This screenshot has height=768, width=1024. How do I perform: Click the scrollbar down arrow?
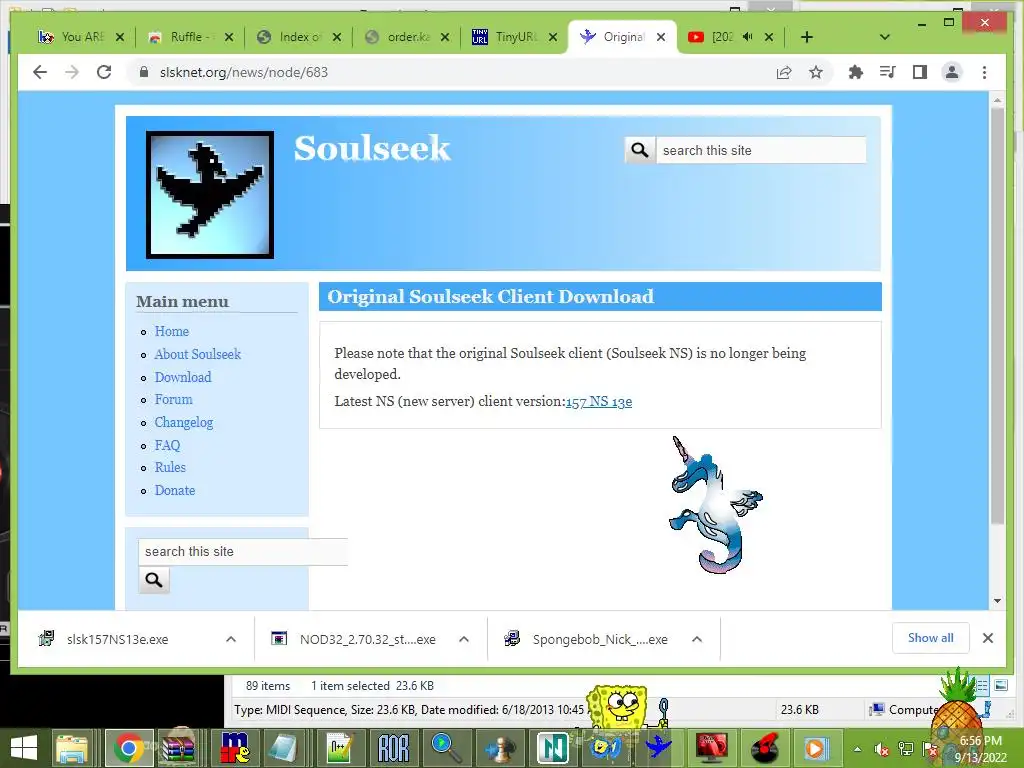tap(997, 601)
